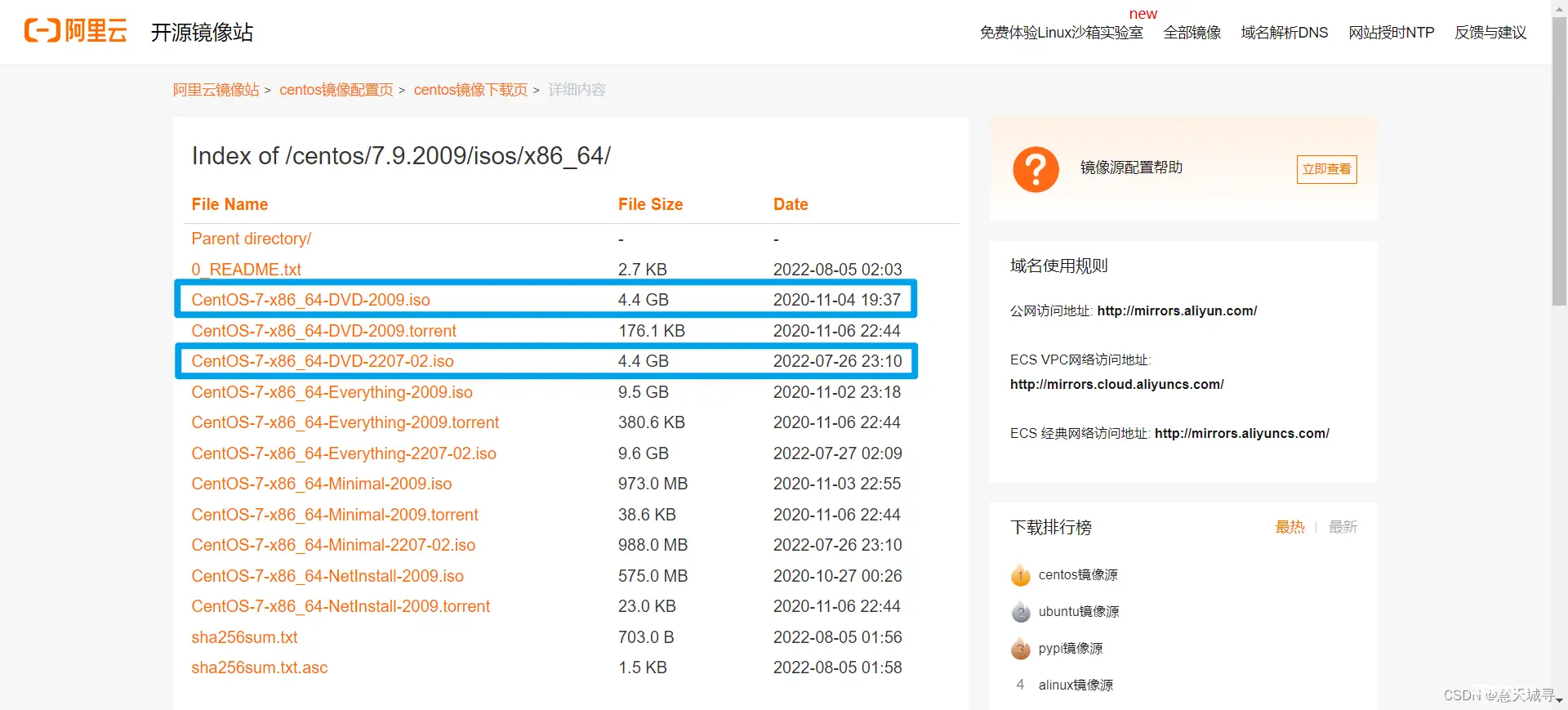The width and height of the screenshot is (1568, 710).
Task: Download CentOS-7-x86_64-Everything-2207-02.iso
Action: [x=344, y=453]
